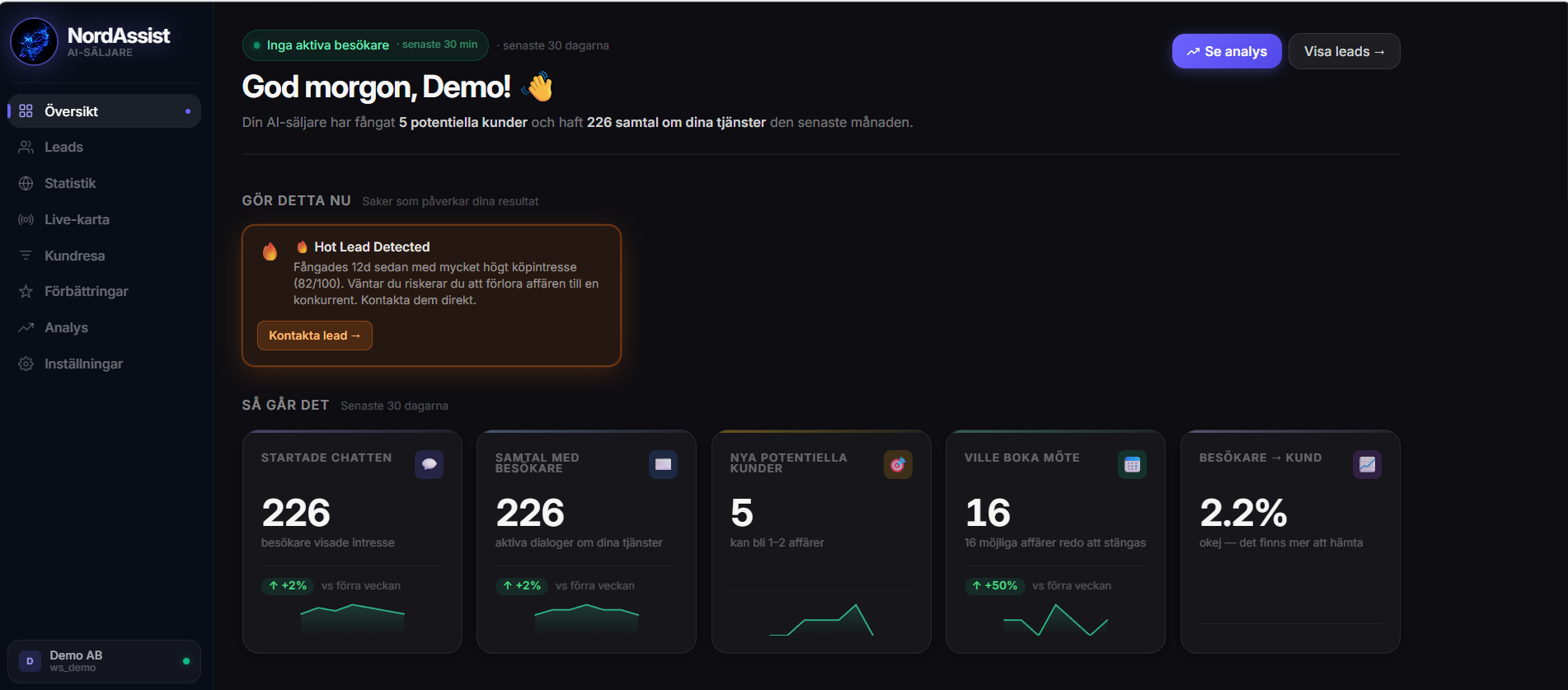Click the waving hand emoji
This screenshot has width=1568, height=690.
(x=538, y=87)
